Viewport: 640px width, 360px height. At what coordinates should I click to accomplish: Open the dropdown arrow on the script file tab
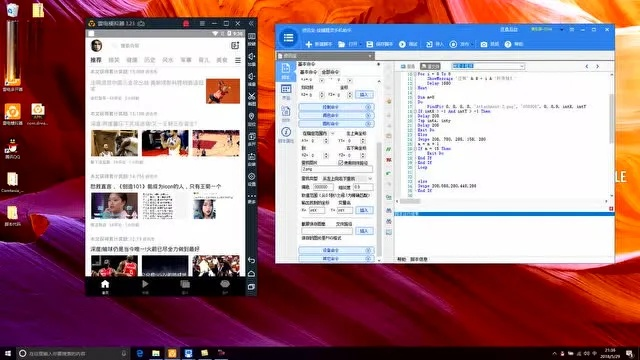point(370,56)
